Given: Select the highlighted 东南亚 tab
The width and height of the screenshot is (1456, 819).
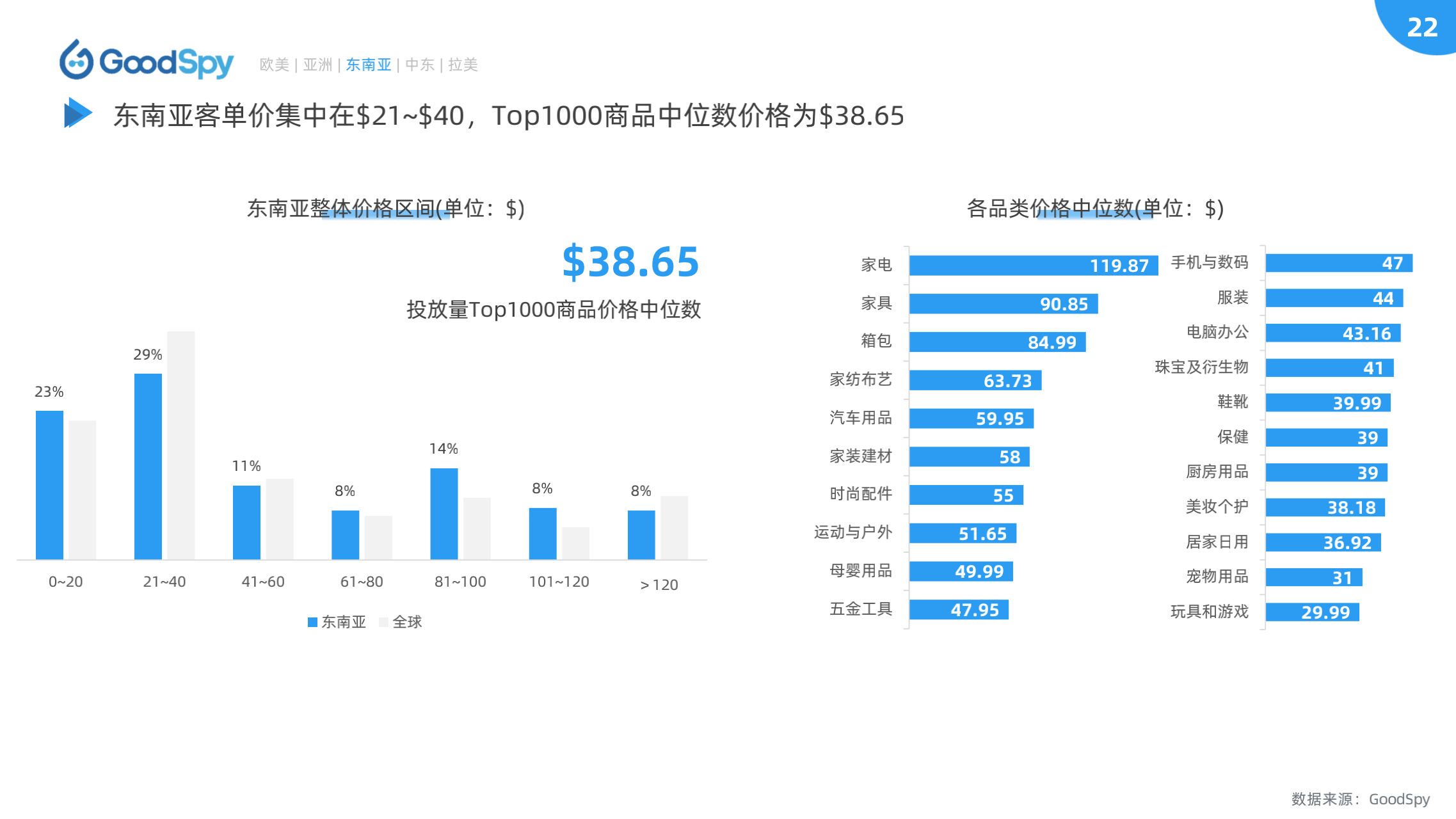Looking at the screenshot, I should point(369,65).
